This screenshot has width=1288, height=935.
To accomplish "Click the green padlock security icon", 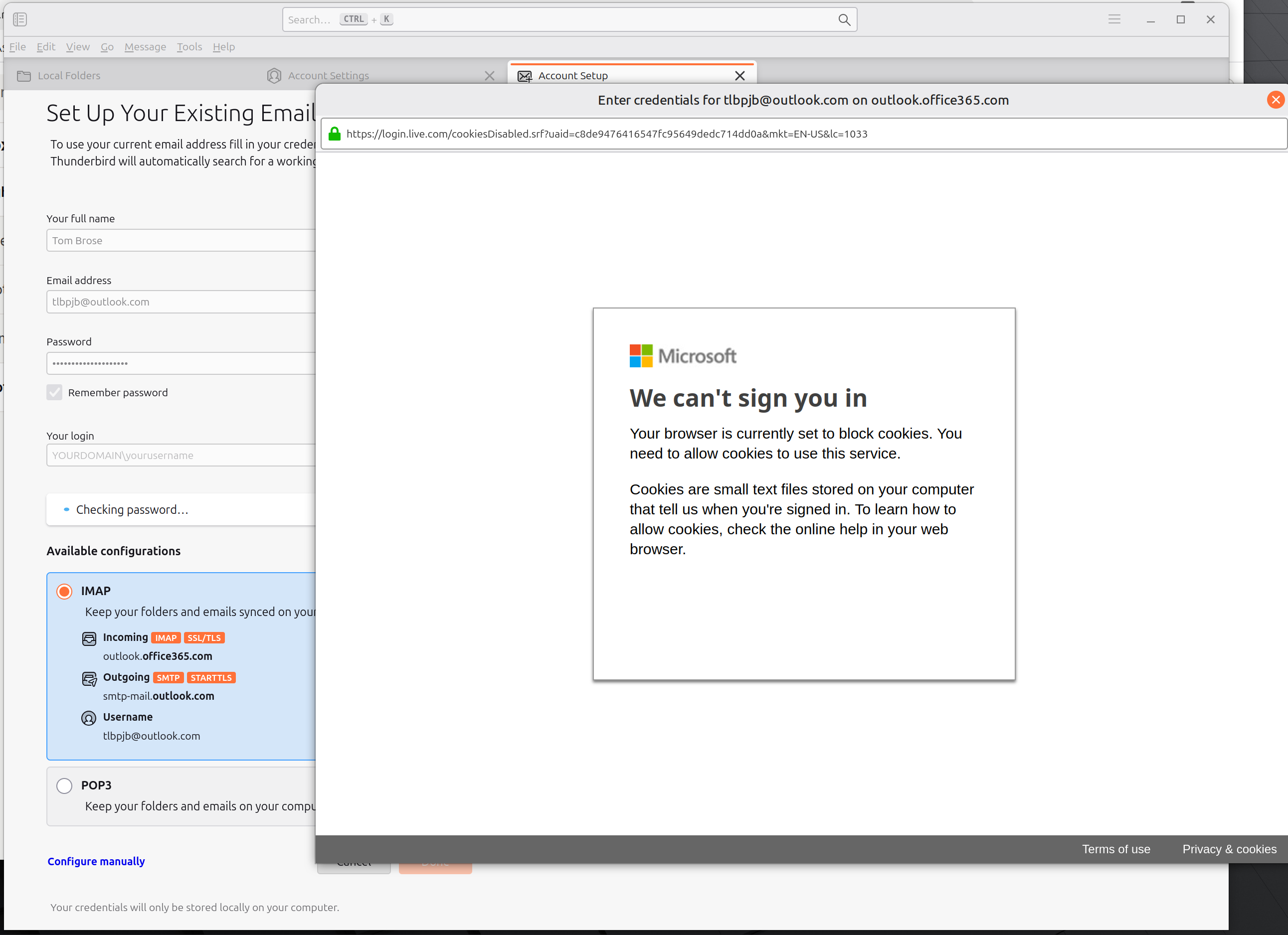I will (x=335, y=134).
